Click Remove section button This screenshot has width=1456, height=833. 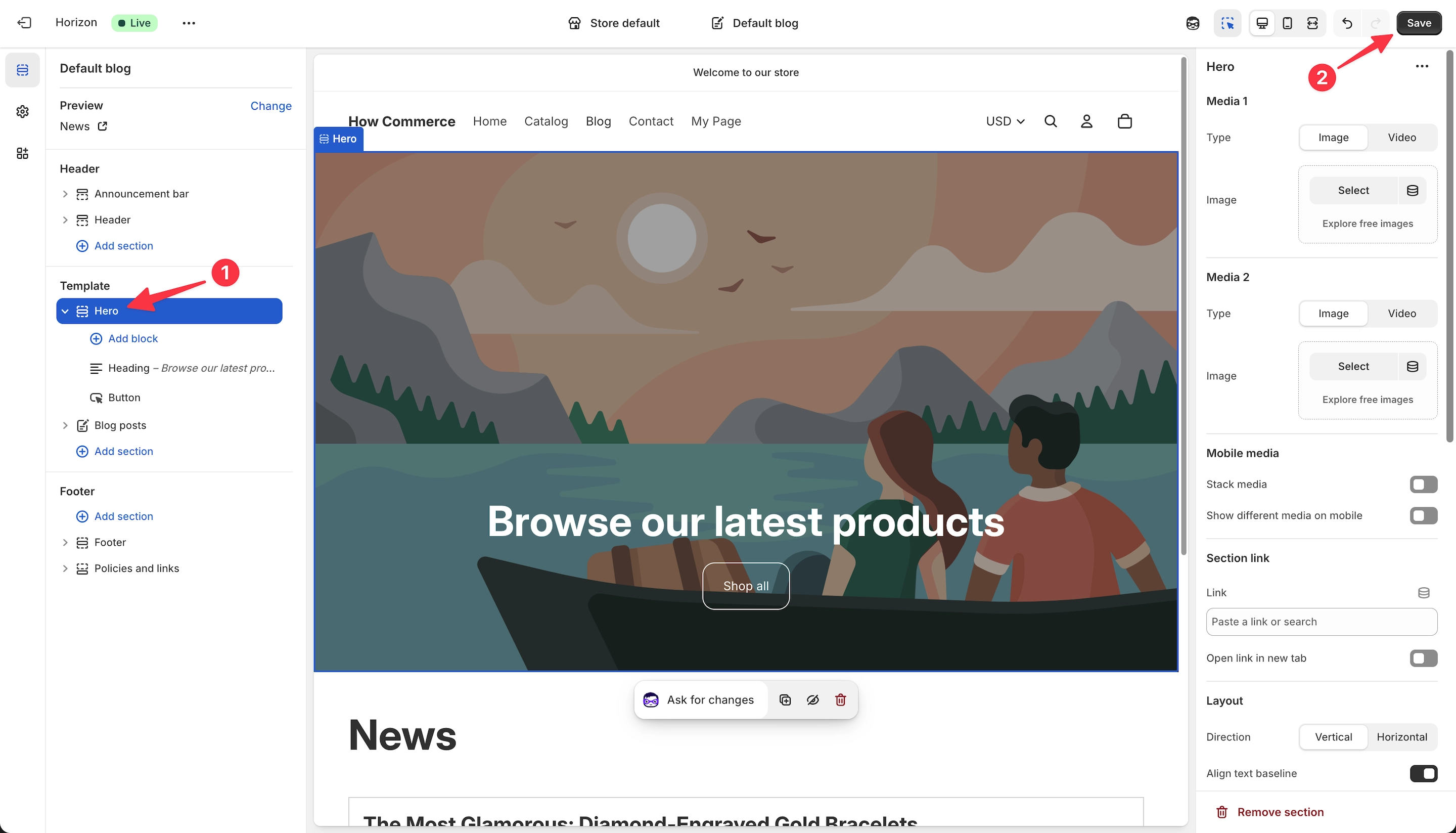point(1269,812)
